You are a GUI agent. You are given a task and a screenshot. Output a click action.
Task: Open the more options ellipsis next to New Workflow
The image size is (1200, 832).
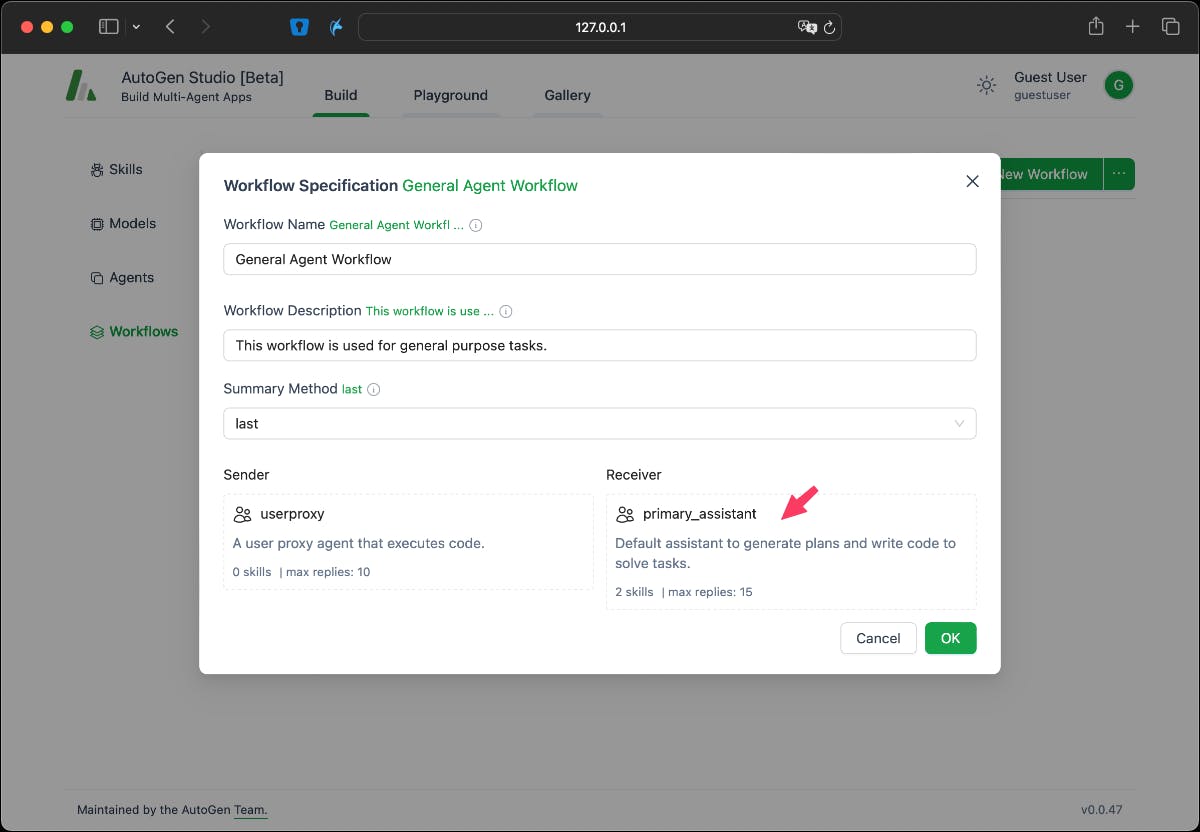[1119, 174]
